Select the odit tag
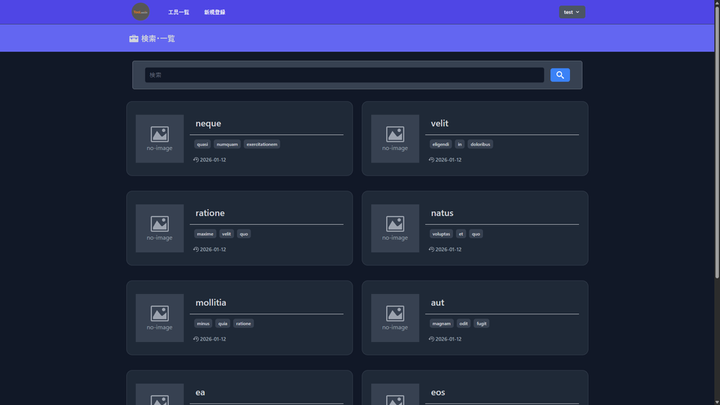Screen dimensions: 720x405 point(463,323)
